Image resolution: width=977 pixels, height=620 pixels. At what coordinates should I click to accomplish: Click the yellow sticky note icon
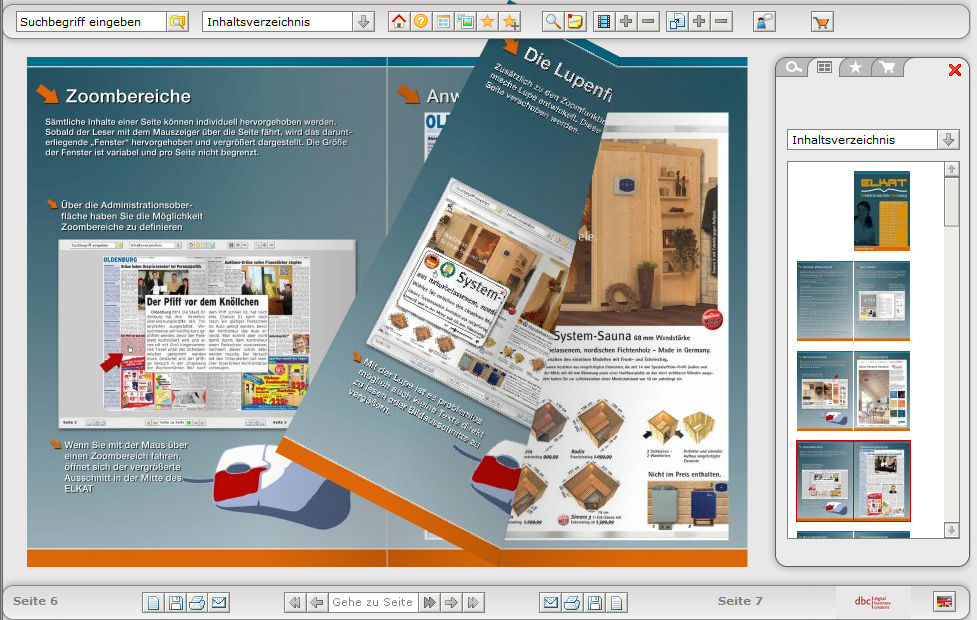click(x=575, y=21)
